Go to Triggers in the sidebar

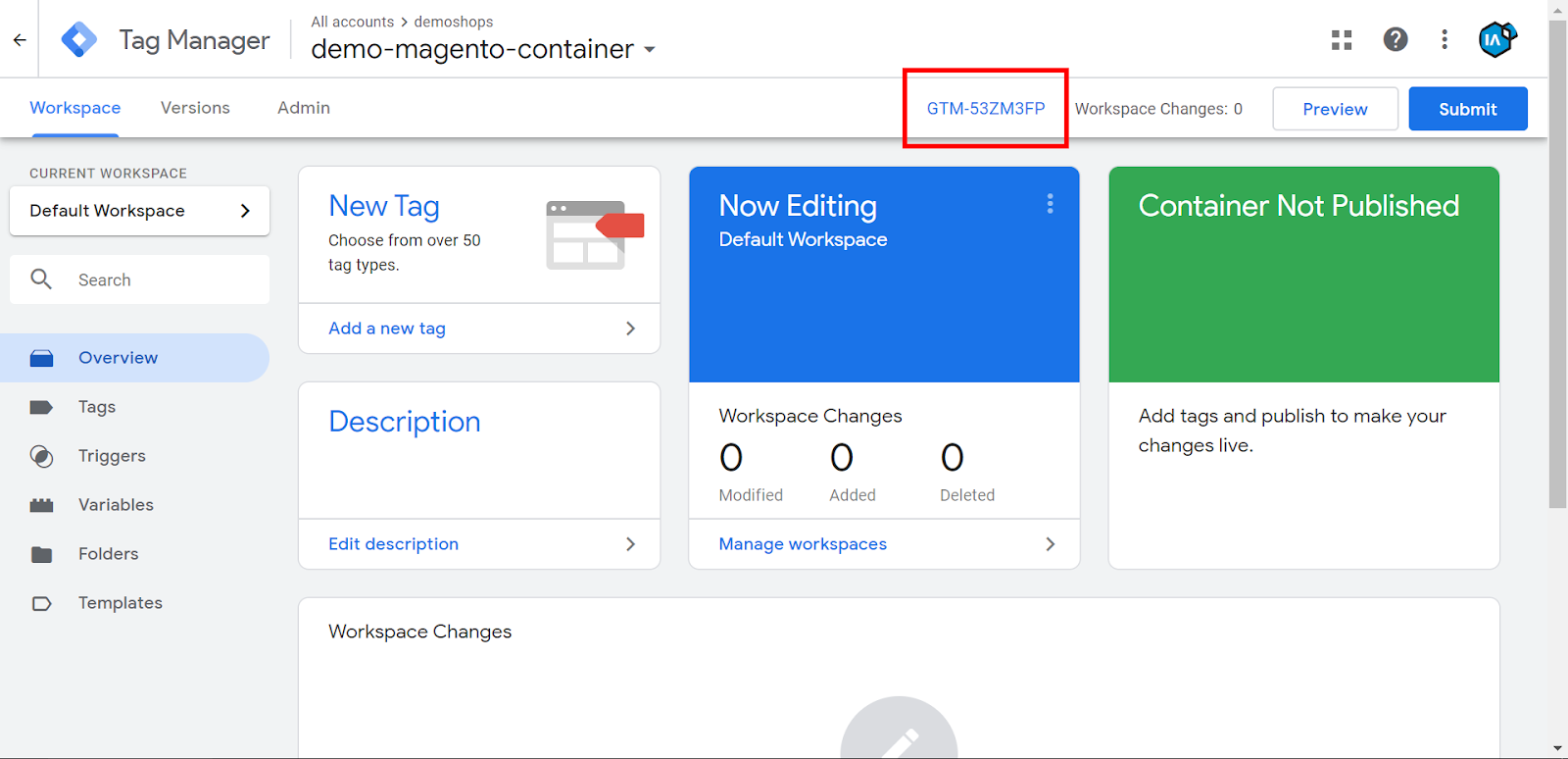pyautogui.click(x=111, y=456)
